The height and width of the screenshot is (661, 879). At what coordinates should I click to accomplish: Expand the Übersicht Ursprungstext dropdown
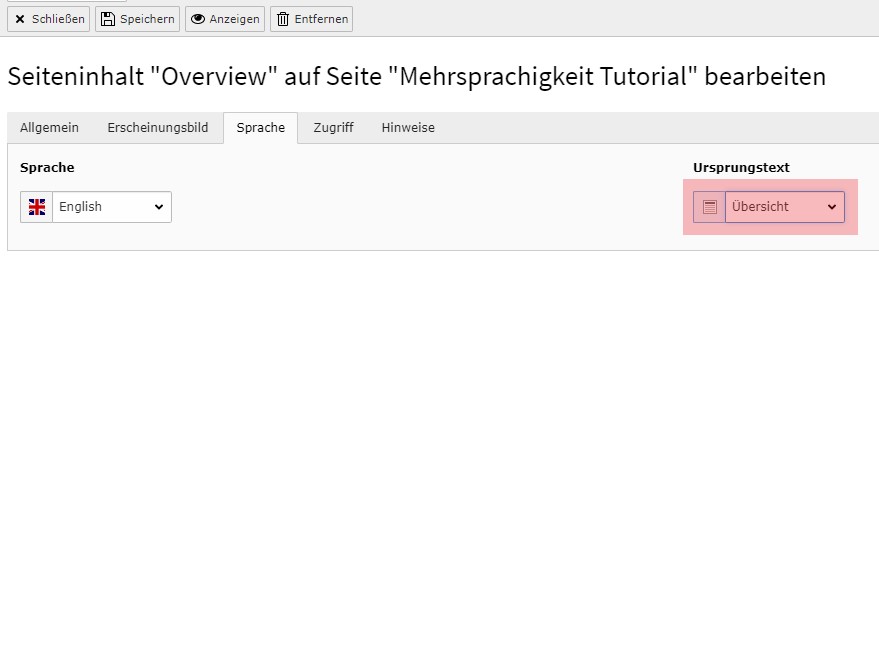point(785,207)
